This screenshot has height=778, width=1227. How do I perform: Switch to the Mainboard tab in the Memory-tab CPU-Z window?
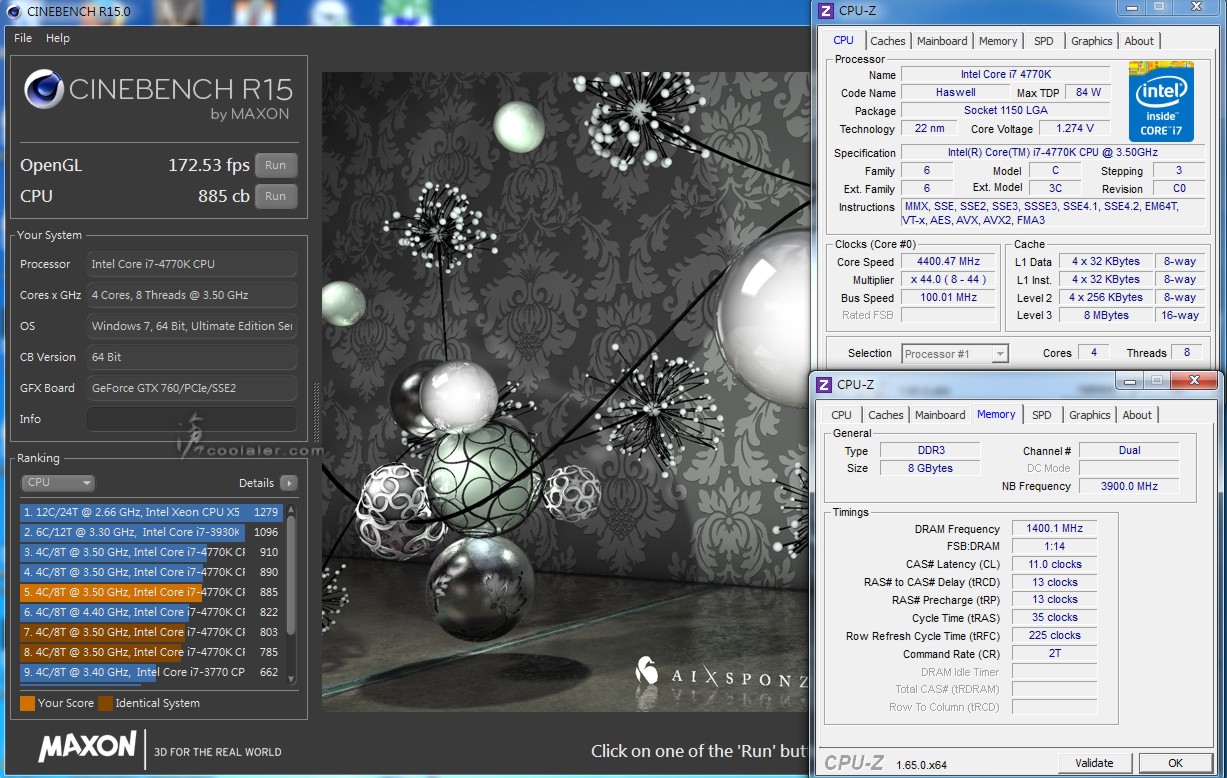click(x=940, y=415)
